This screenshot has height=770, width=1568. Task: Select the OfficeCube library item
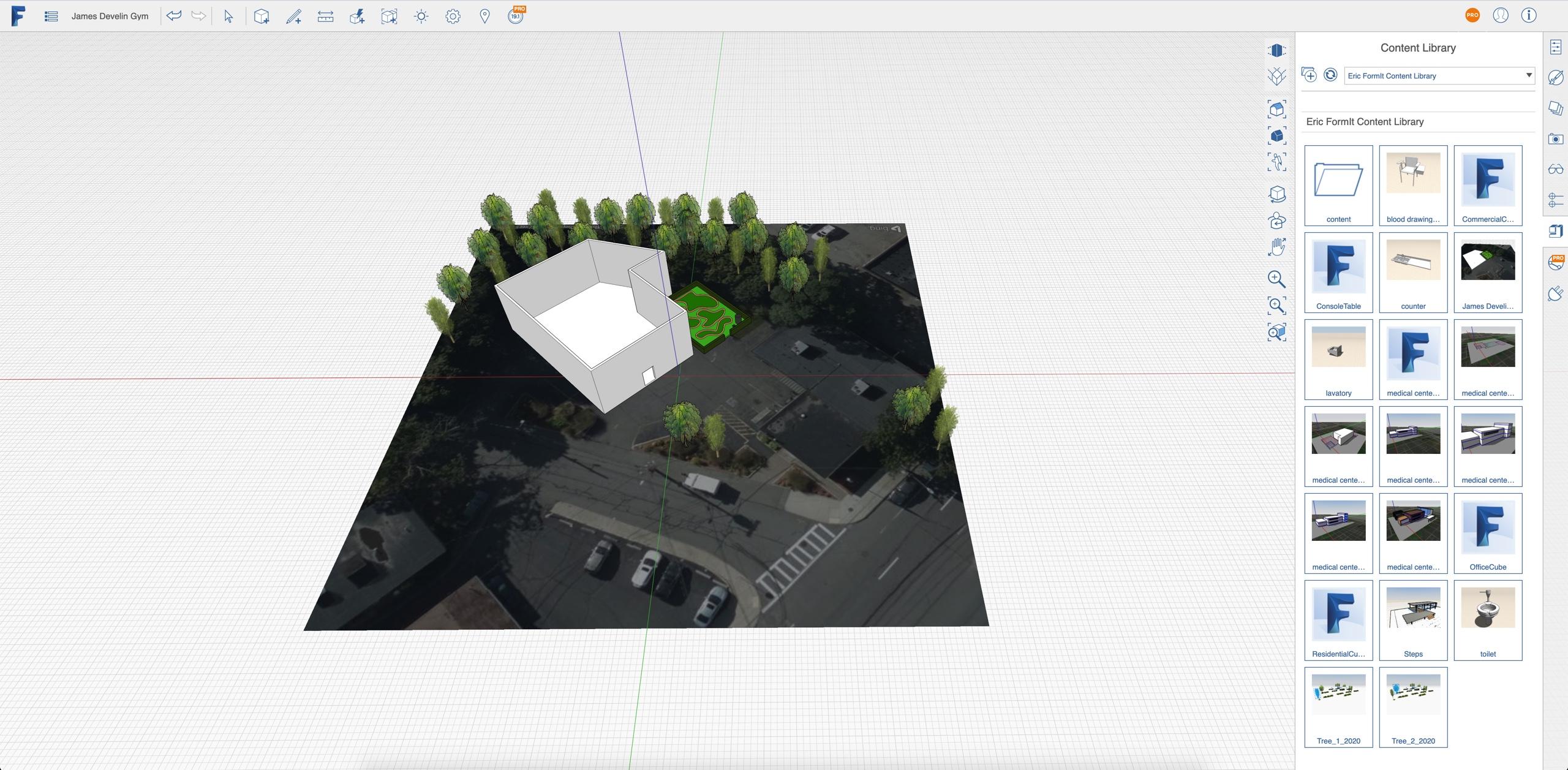tap(1488, 534)
